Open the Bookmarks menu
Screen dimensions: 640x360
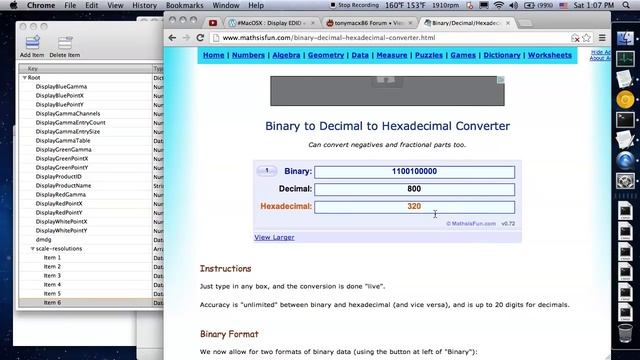coord(184,5)
